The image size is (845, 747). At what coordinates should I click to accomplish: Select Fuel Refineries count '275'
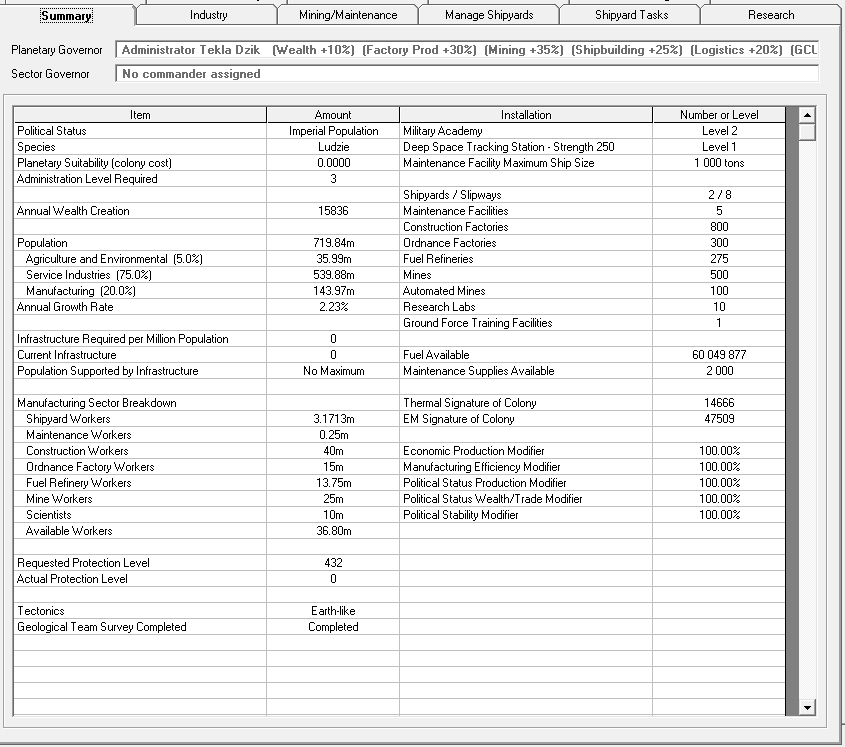coord(719,259)
